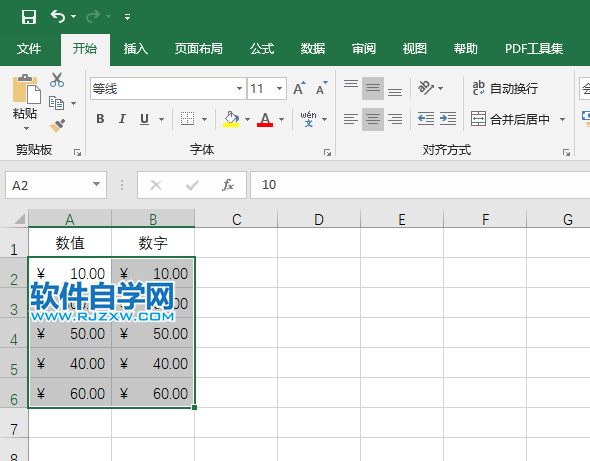Click the Insert Function fx icon
Image resolution: width=590 pixels, height=461 pixels.
[228, 185]
